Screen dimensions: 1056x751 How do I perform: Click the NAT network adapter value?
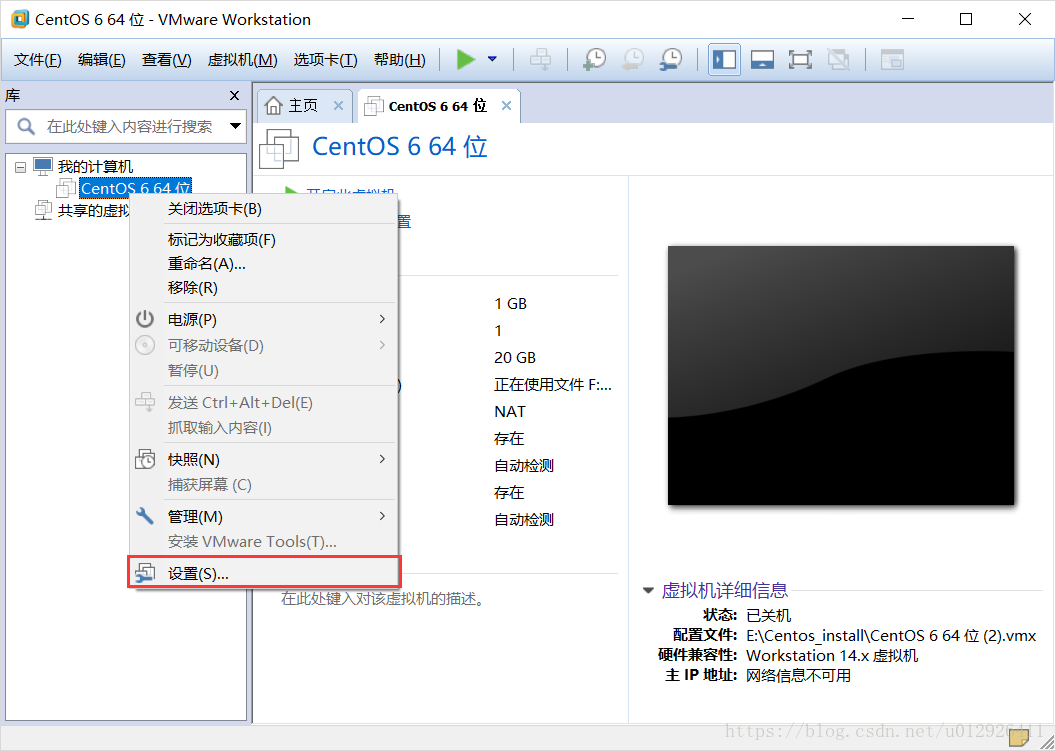(x=510, y=412)
